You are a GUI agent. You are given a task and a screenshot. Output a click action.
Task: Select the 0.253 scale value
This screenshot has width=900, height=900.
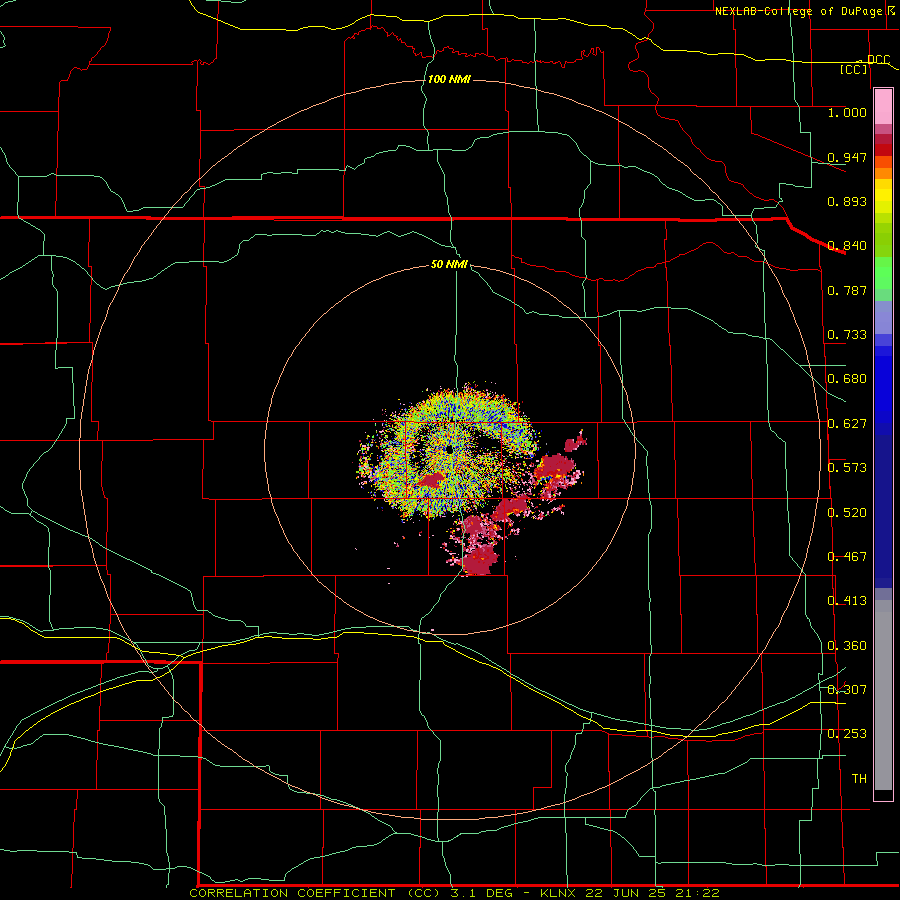tap(847, 733)
